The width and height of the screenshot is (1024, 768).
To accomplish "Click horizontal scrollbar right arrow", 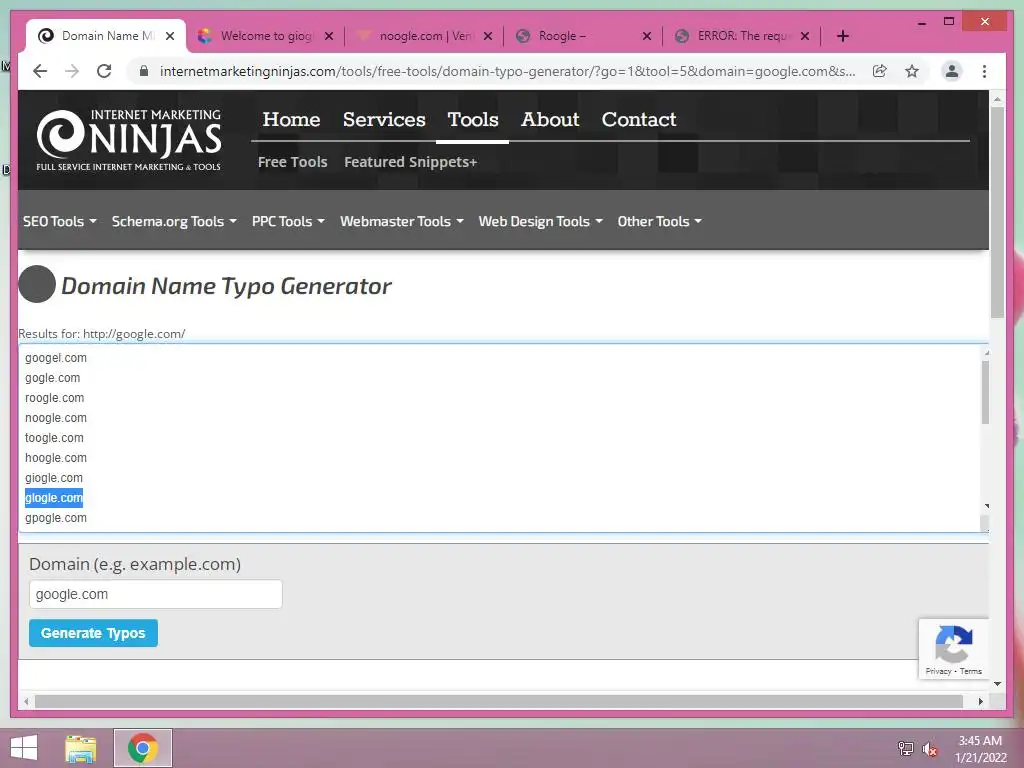I will pos(980,701).
